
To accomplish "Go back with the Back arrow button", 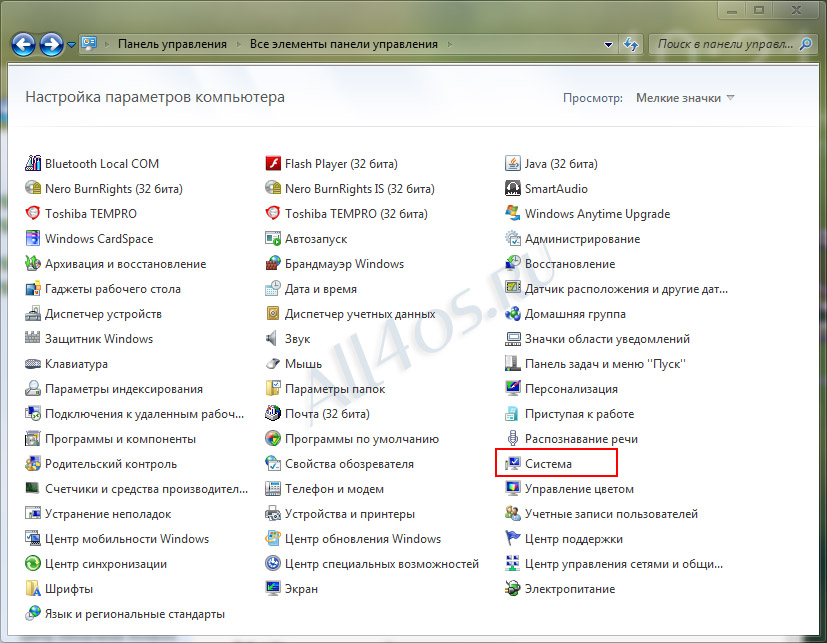I will 23,44.
